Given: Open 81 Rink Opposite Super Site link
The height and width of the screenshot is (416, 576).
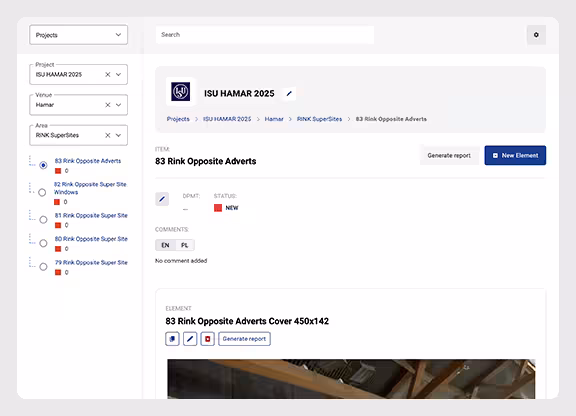Looking at the screenshot, I should pos(91,215).
